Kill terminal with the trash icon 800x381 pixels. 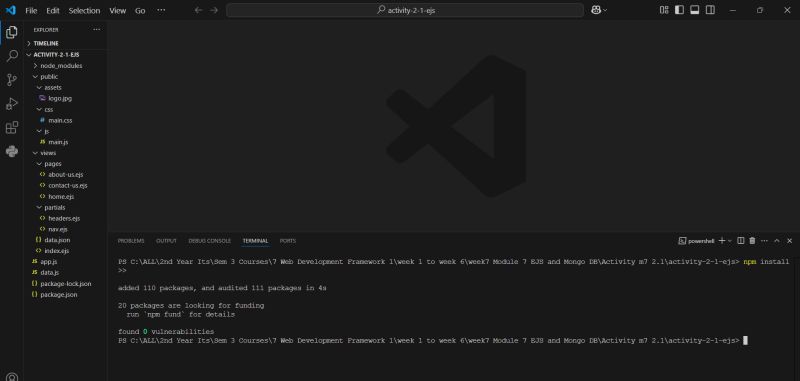pos(752,241)
